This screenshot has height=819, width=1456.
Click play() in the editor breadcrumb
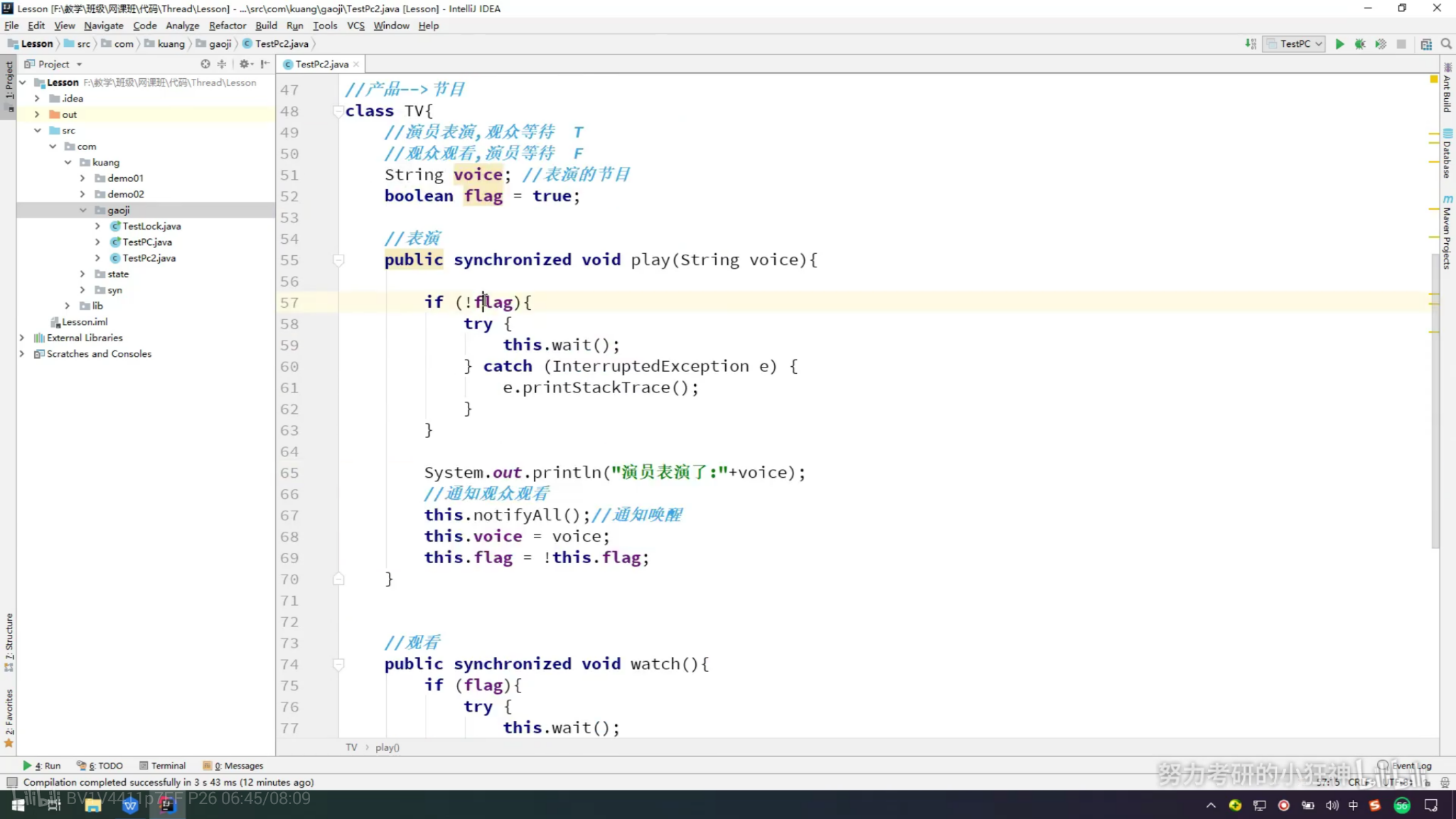click(x=387, y=747)
